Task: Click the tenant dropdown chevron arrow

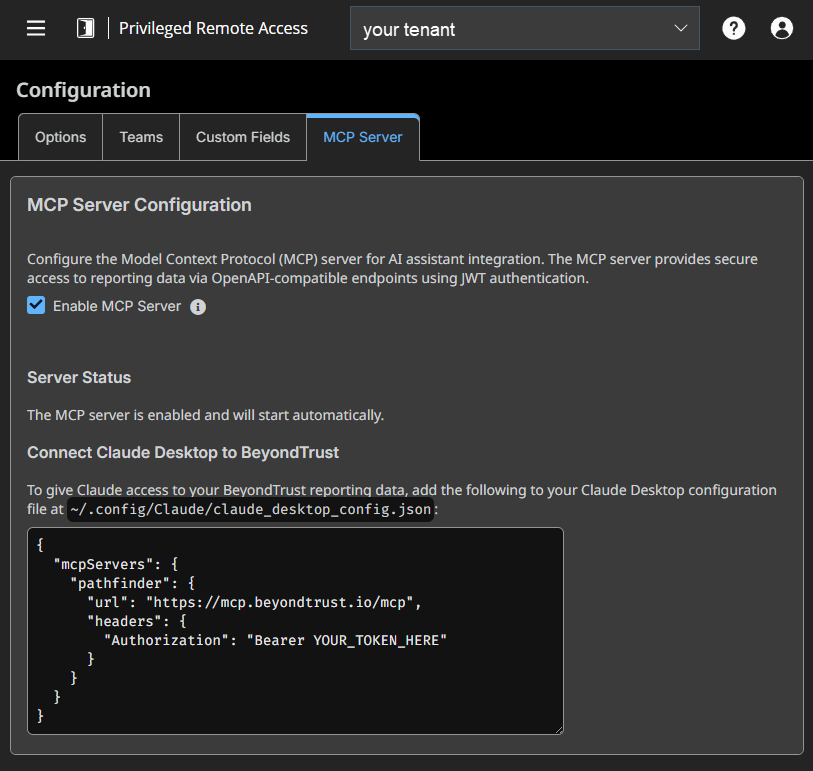Action: point(680,28)
